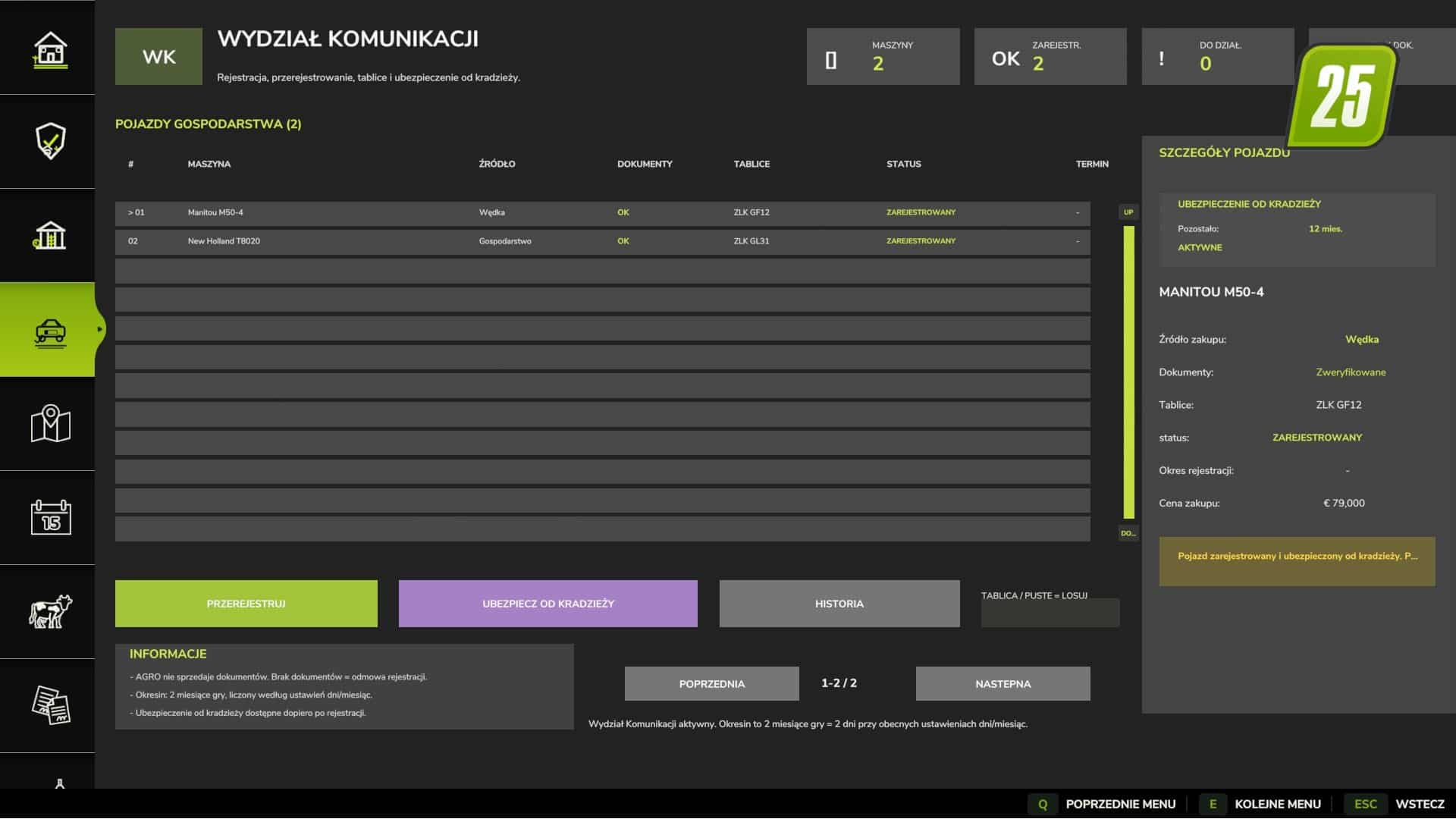Click the € 79,000 purchase price value

1344,504
